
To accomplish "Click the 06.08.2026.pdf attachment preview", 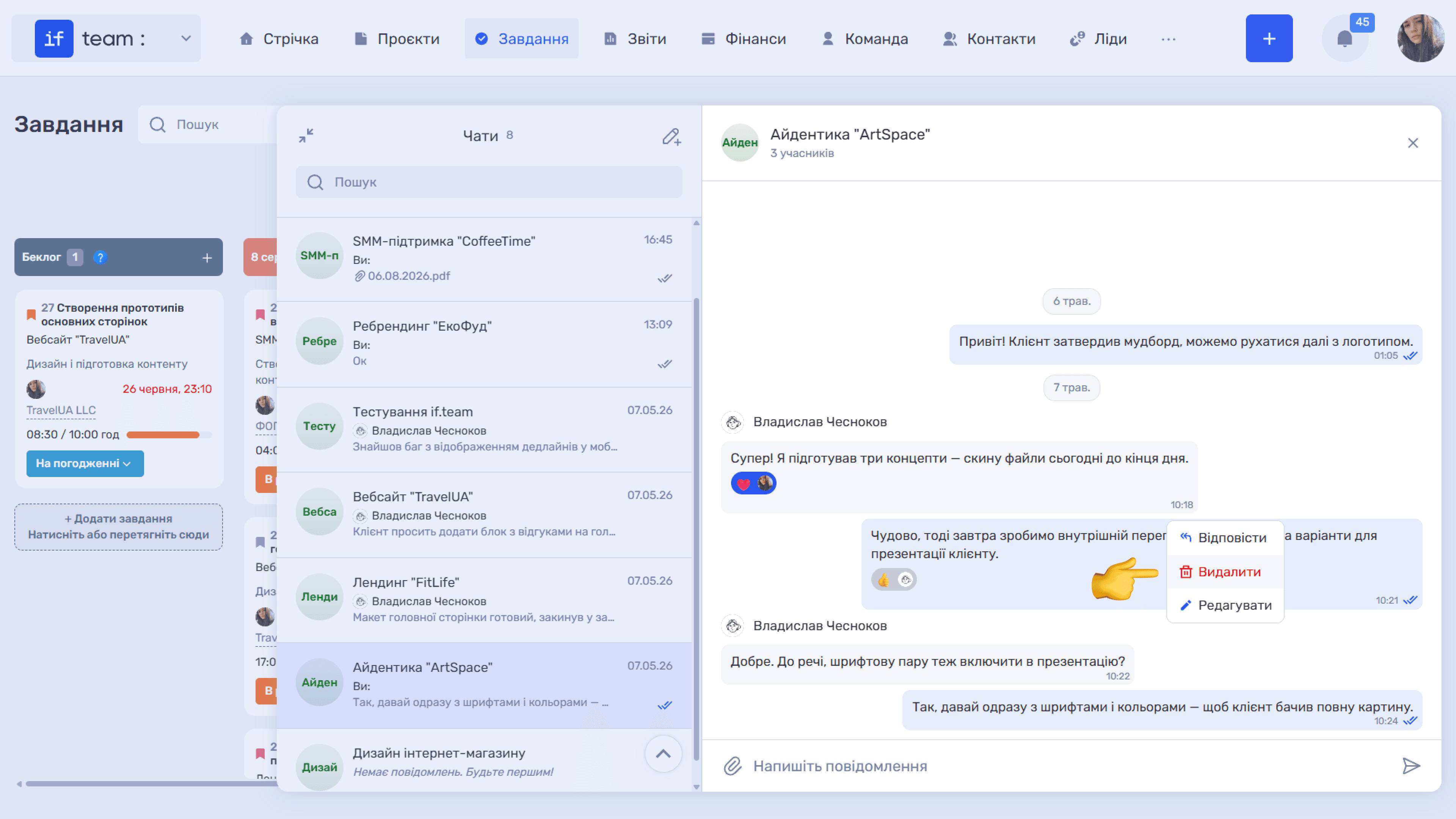I will click(402, 276).
